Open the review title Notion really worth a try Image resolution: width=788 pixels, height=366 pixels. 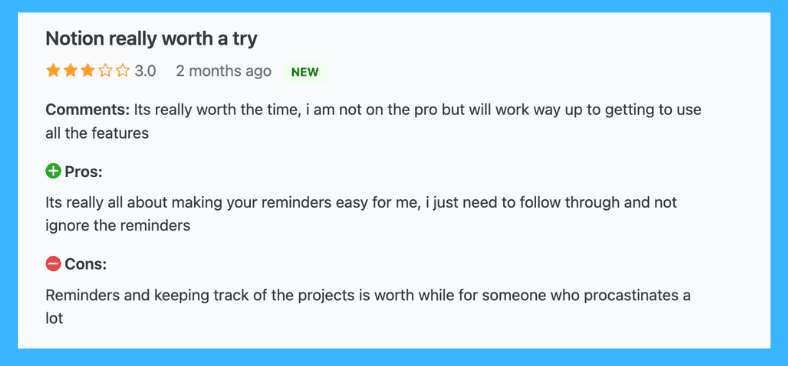(151, 39)
